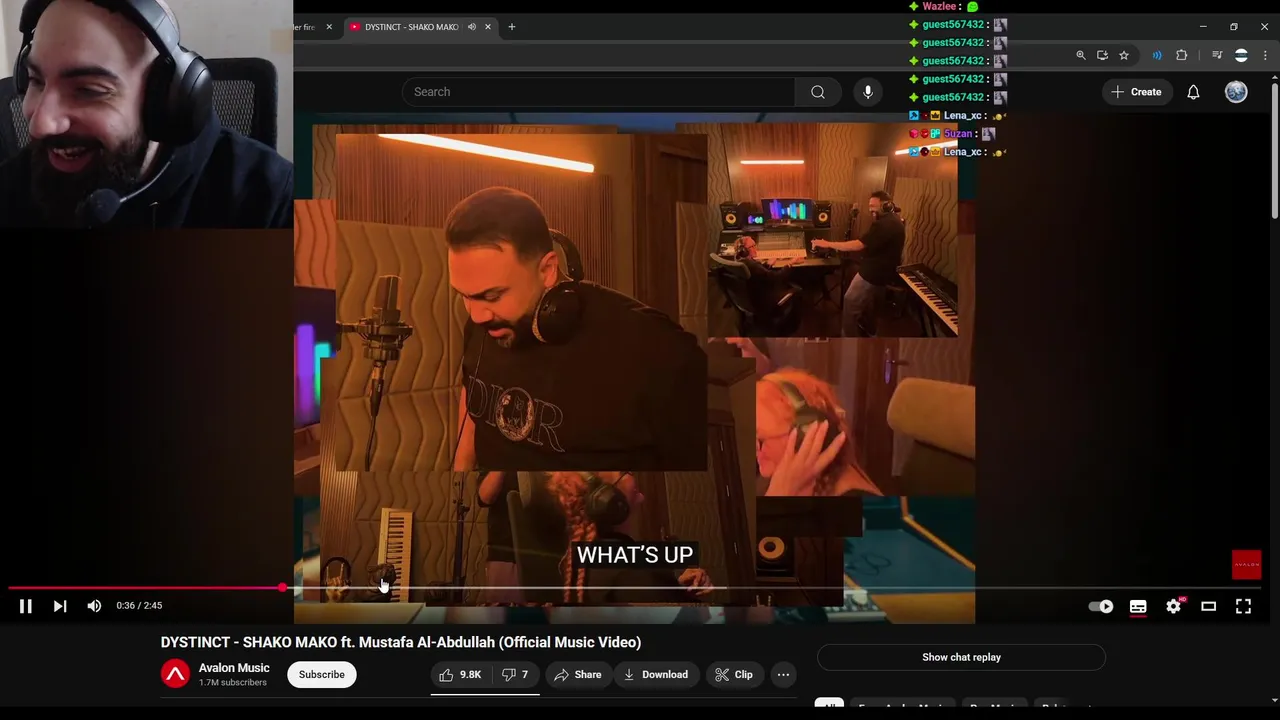1280x720 pixels.
Task: Close the DYSTINCT - SHAKO MAKO tab
Action: (488, 27)
